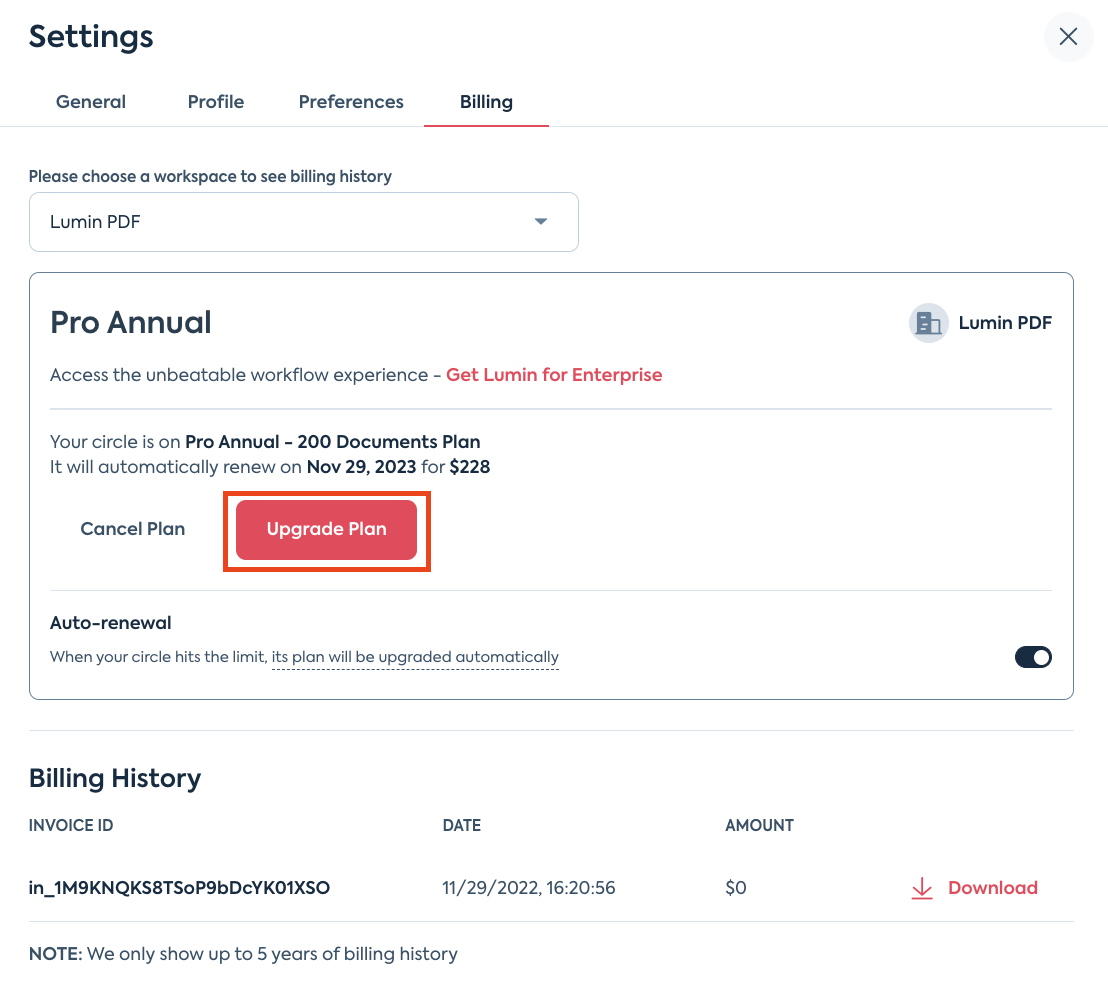Click the Download invoice link
This screenshot has height=996, width=1108.
tap(992, 888)
